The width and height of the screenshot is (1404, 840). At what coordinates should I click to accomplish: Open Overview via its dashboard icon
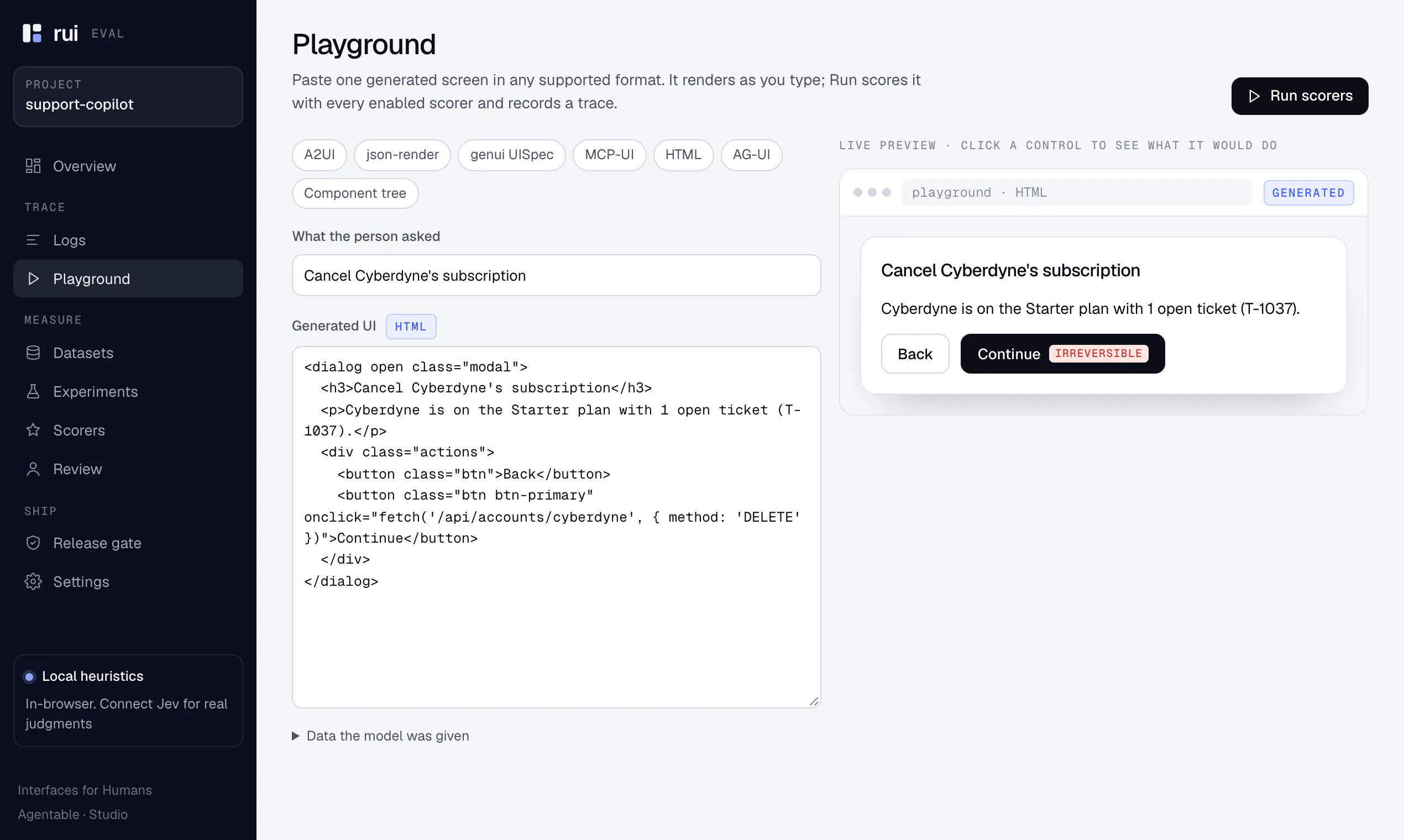(33, 166)
